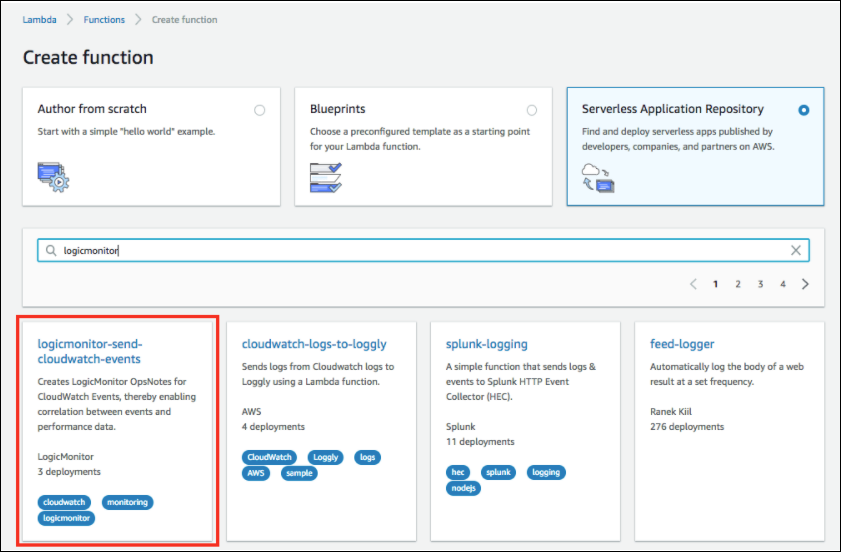Click the 'Splunk' publisher text
Image resolution: width=841 pixels, height=552 pixels.
461,426
